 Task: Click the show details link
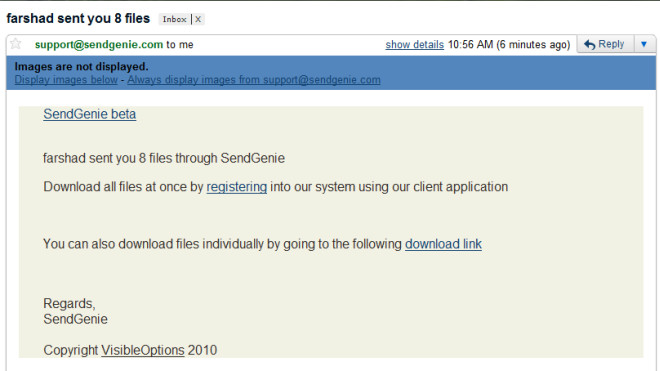click(415, 45)
